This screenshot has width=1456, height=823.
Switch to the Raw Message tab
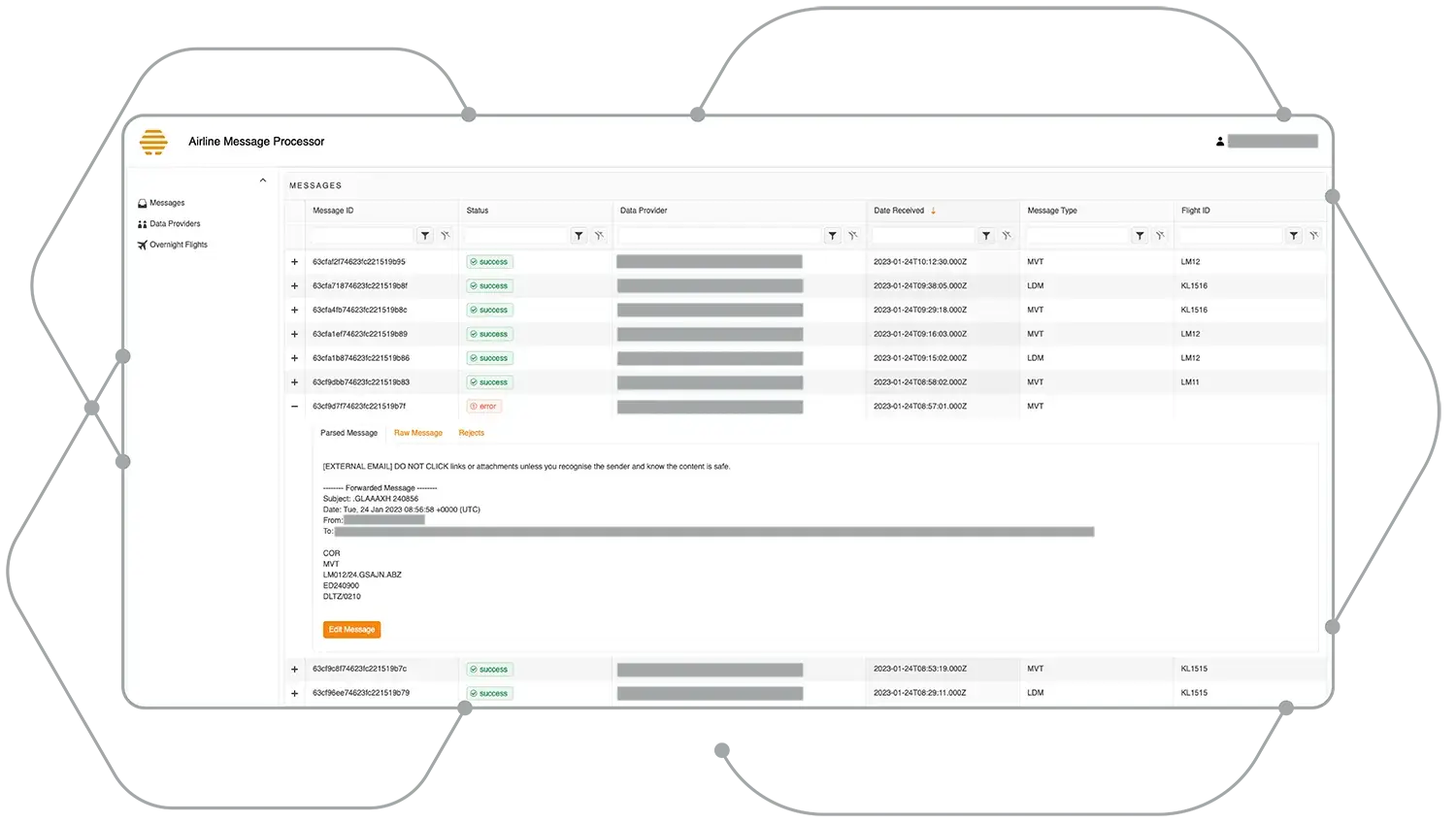(418, 433)
